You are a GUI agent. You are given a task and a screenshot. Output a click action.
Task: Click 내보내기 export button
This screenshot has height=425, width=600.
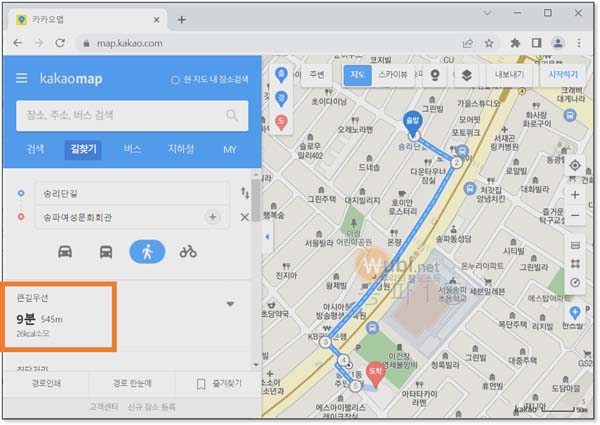point(509,75)
